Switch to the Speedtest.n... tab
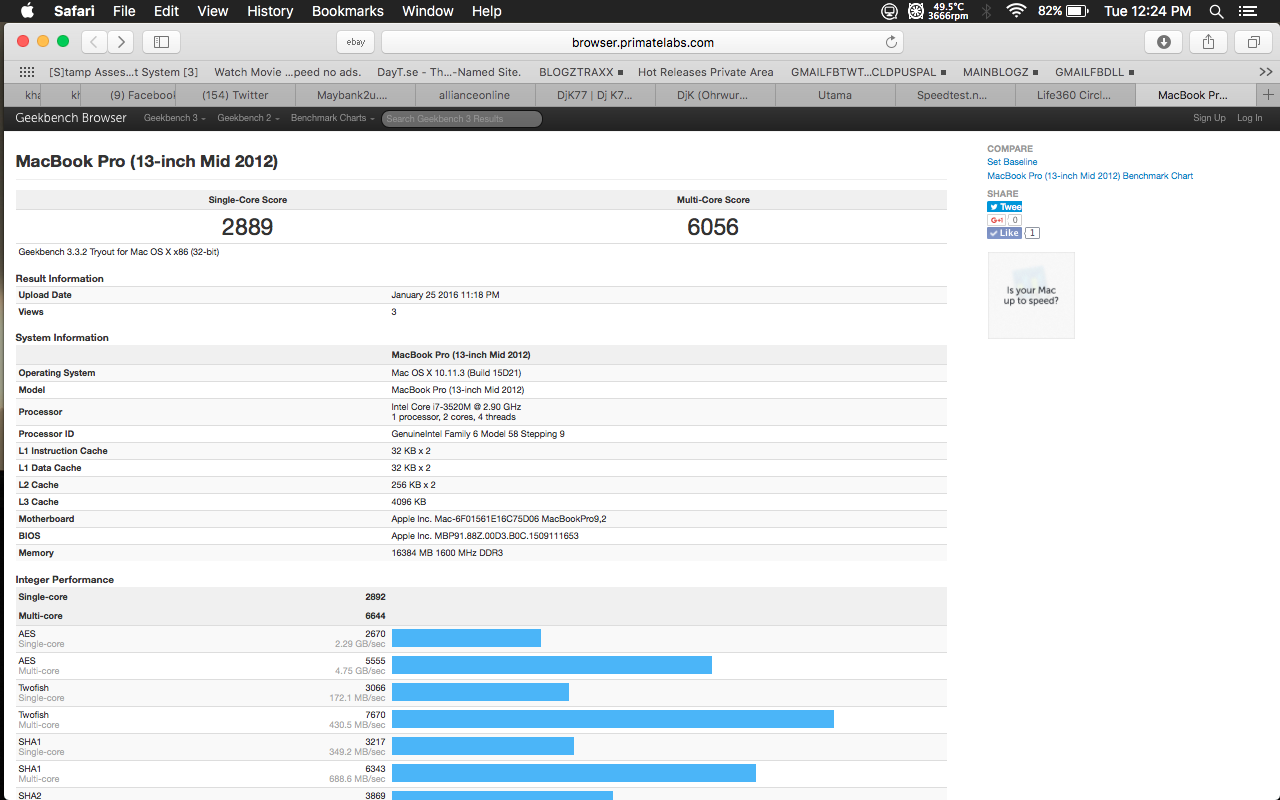This screenshot has height=800, width=1280. tap(953, 95)
